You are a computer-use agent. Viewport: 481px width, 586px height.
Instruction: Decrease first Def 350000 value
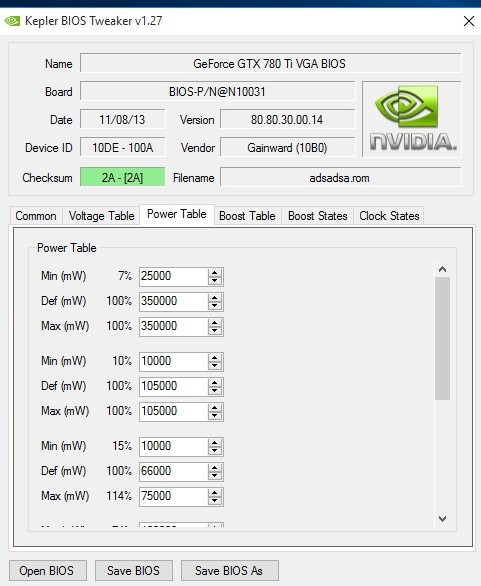[x=215, y=306]
